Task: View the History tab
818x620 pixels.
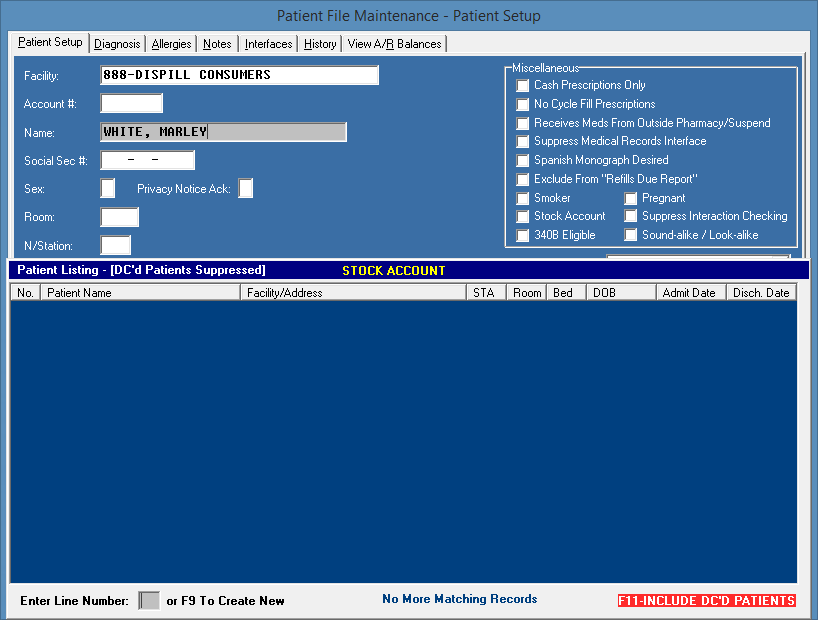Action: point(319,43)
